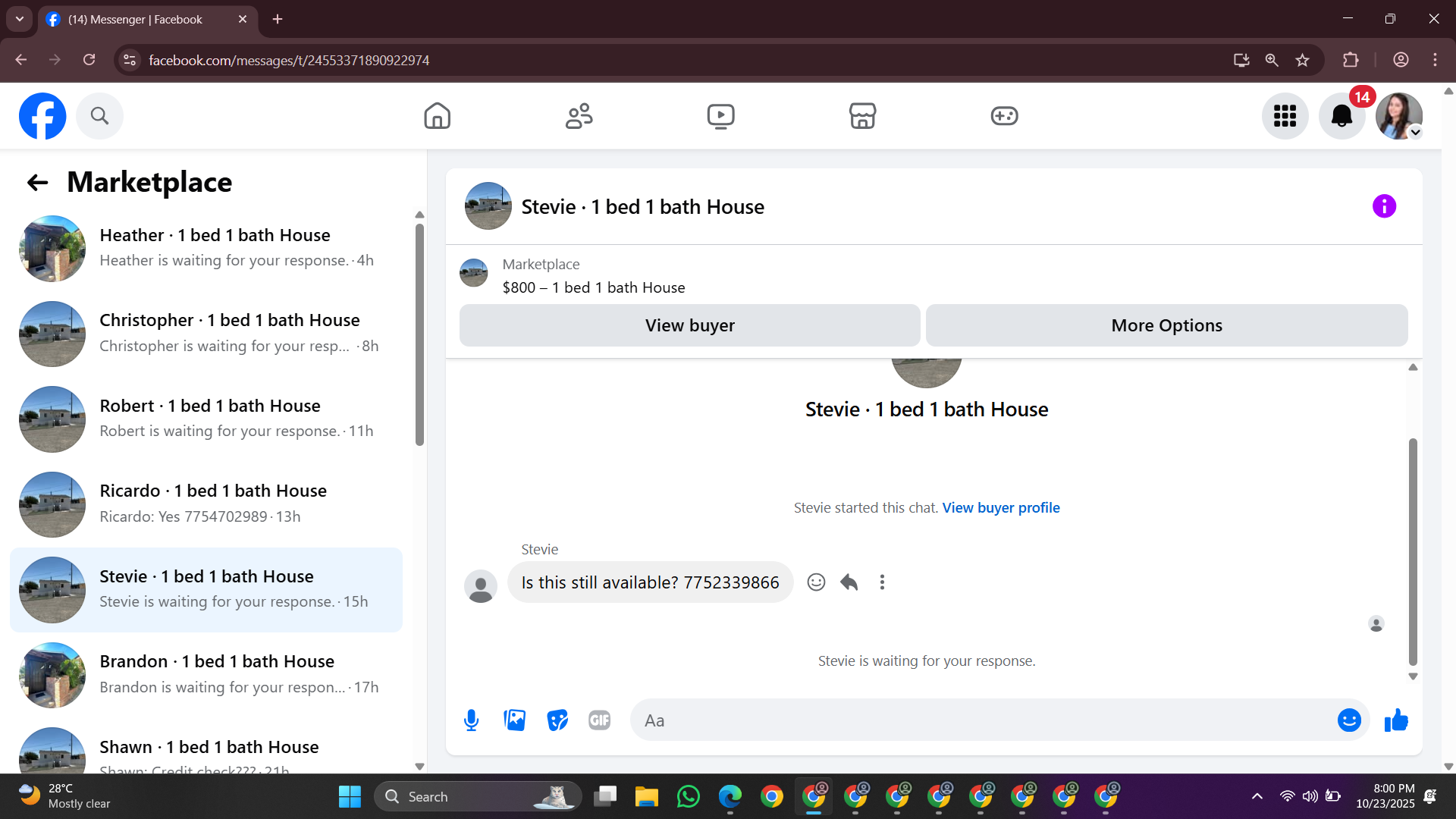Click the chat conversation vertical scrollbar

[x=1413, y=551]
